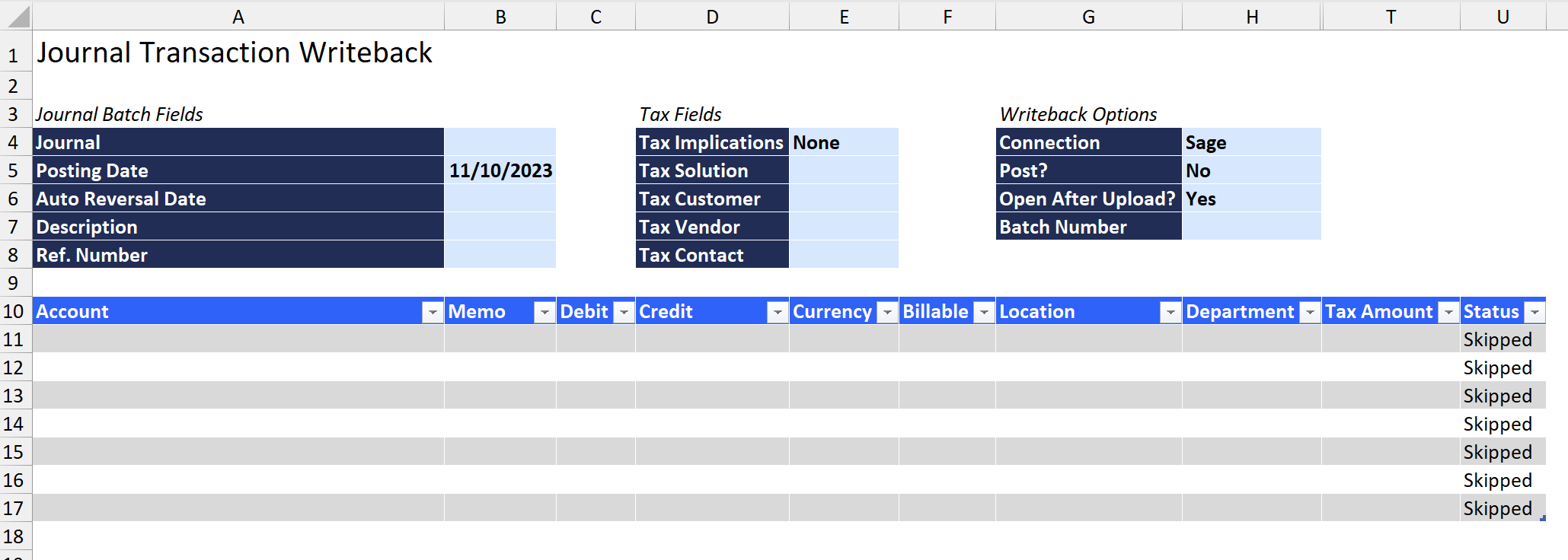Click the Connection value Sage
The width and height of the screenshot is (1568, 560).
pos(1252,142)
